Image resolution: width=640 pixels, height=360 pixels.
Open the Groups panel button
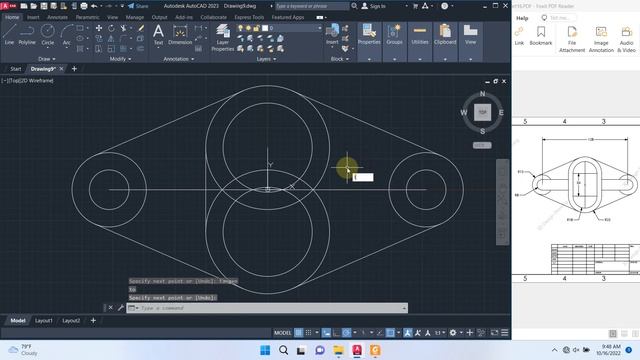click(x=394, y=34)
